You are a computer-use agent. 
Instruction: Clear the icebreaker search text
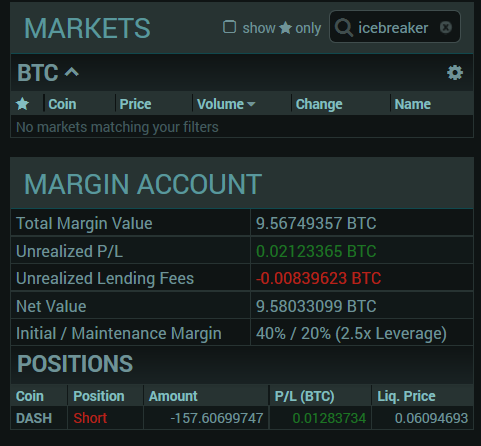(446, 27)
